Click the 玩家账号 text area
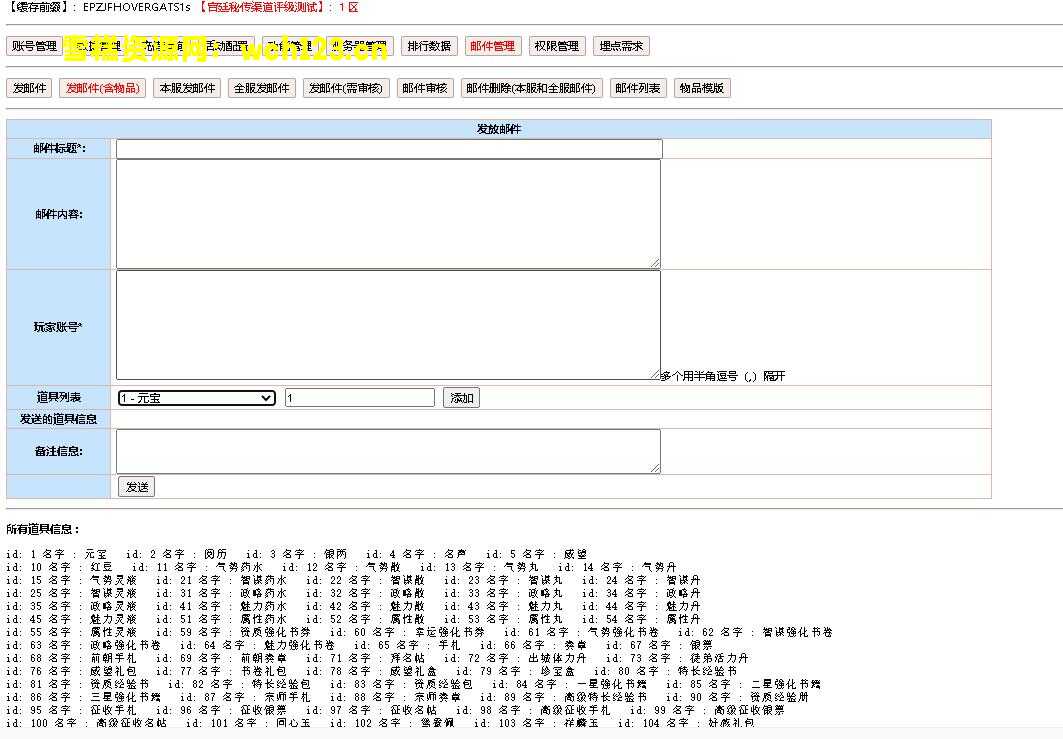 click(x=388, y=324)
